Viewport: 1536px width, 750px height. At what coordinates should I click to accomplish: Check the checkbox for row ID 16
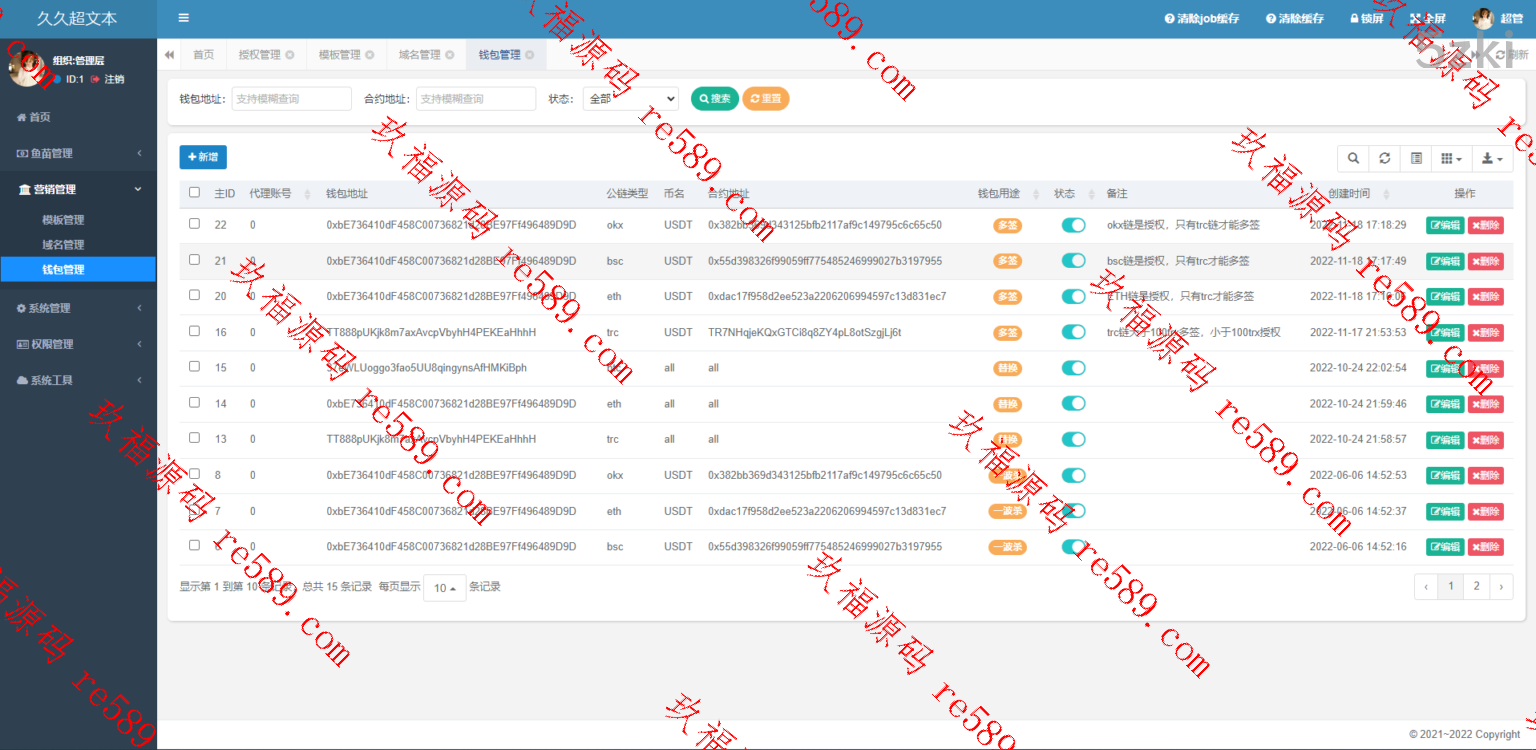pos(194,331)
